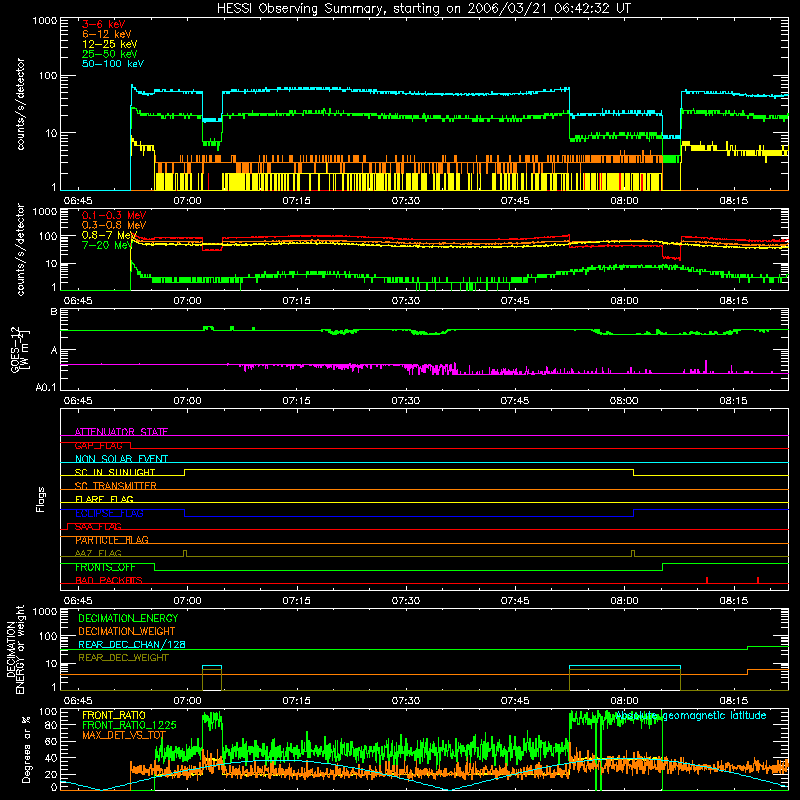Screen dimensions: 800x800
Task: Pick the SC_IN_SUNLIGHT flag label
Action: (x=115, y=472)
